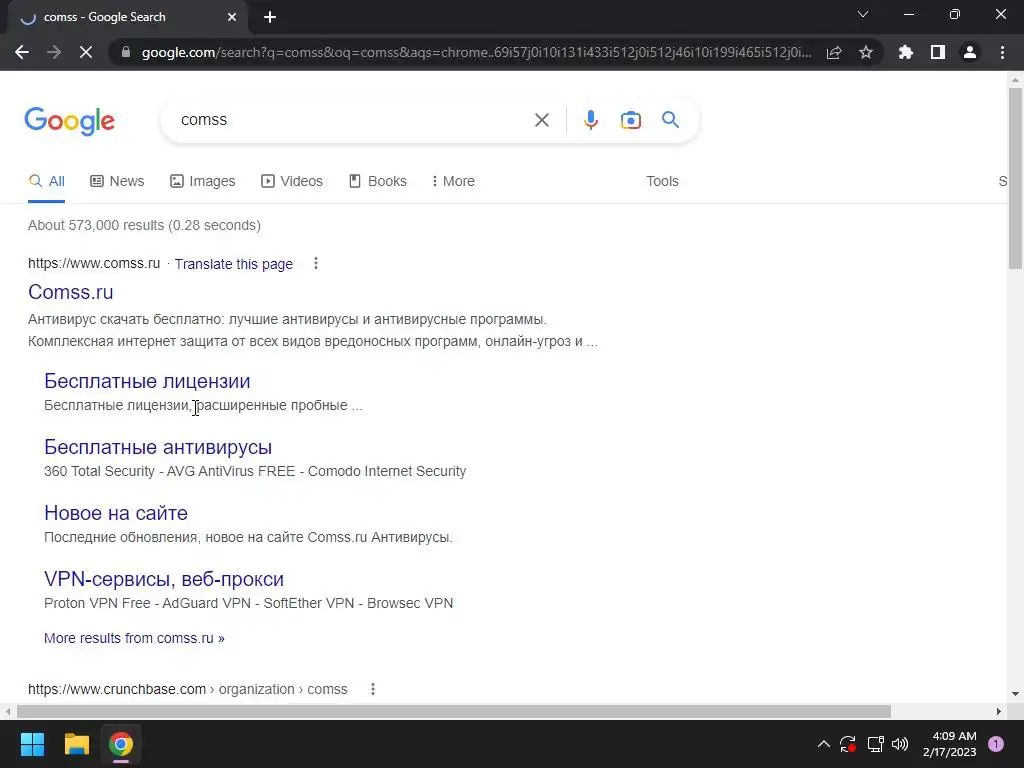
Task: Click More results from comss.ru
Action: pyautogui.click(x=134, y=638)
